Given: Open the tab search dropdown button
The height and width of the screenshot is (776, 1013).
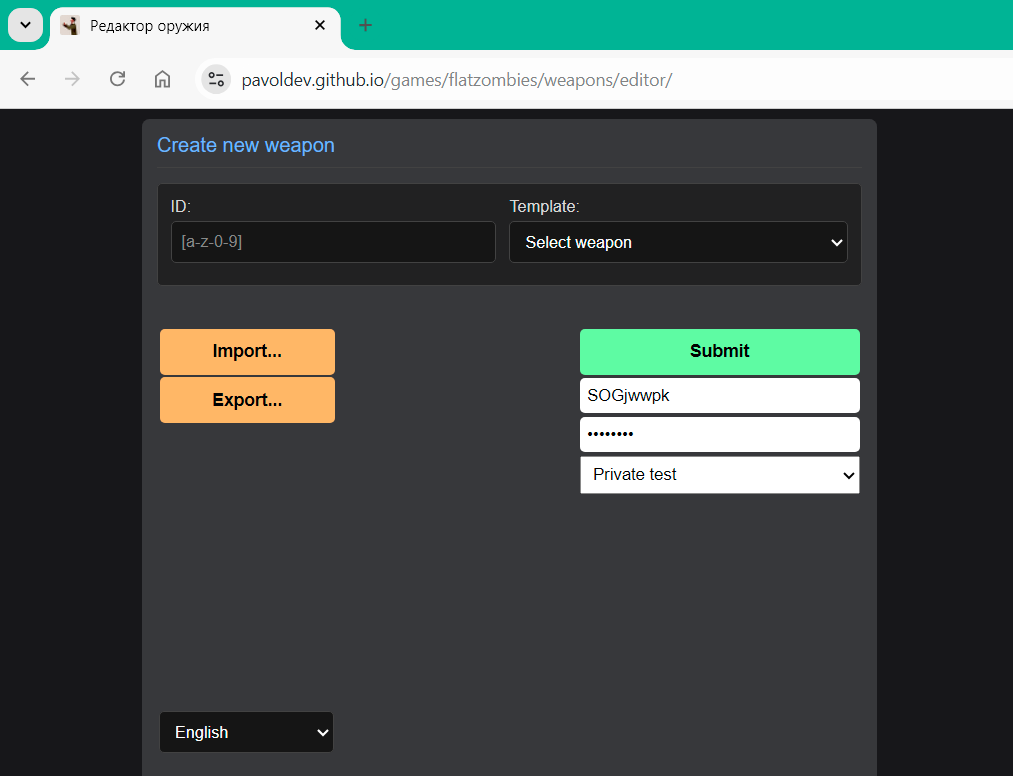Looking at the screenshot, I should (25, 25).
